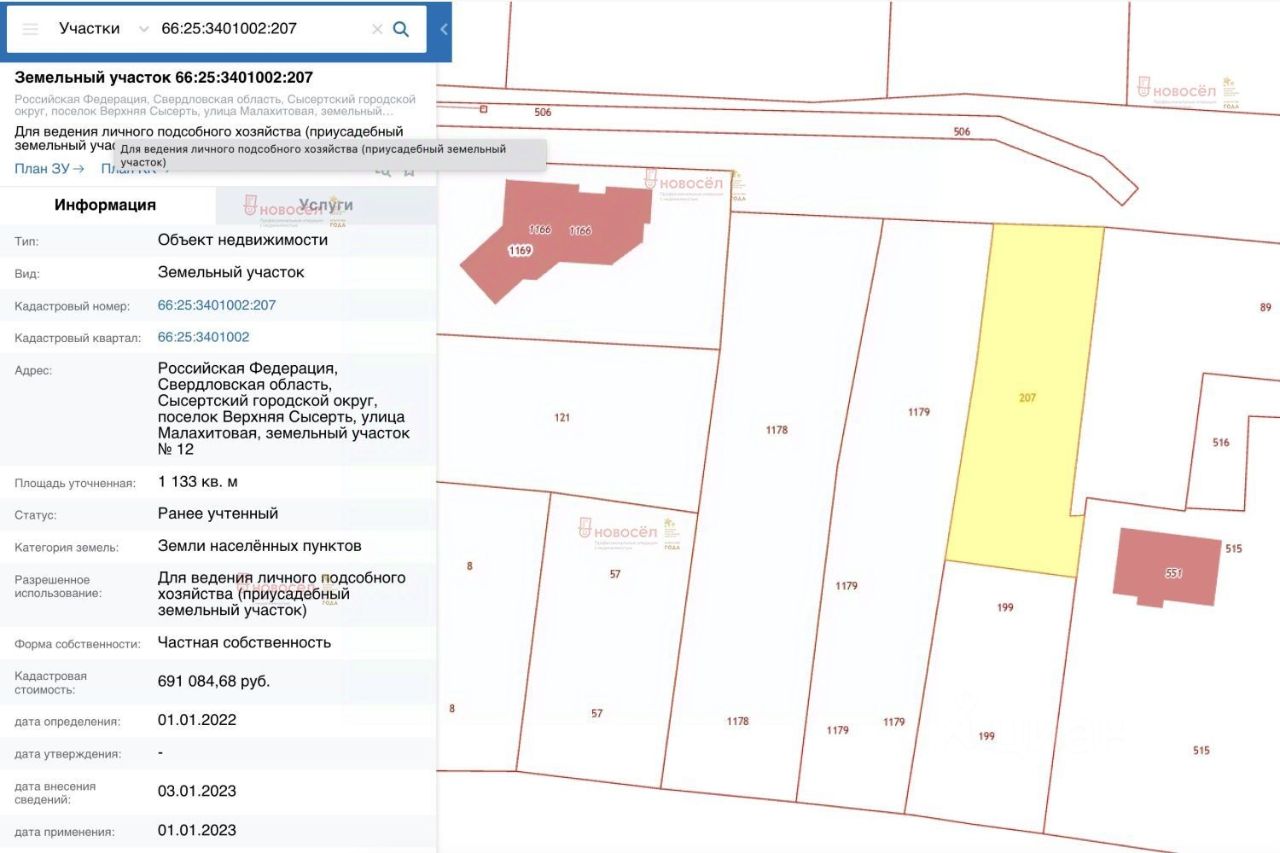Click the bookmark icon under the title
Screen dimensions: 1280x853
click(409, 170)
